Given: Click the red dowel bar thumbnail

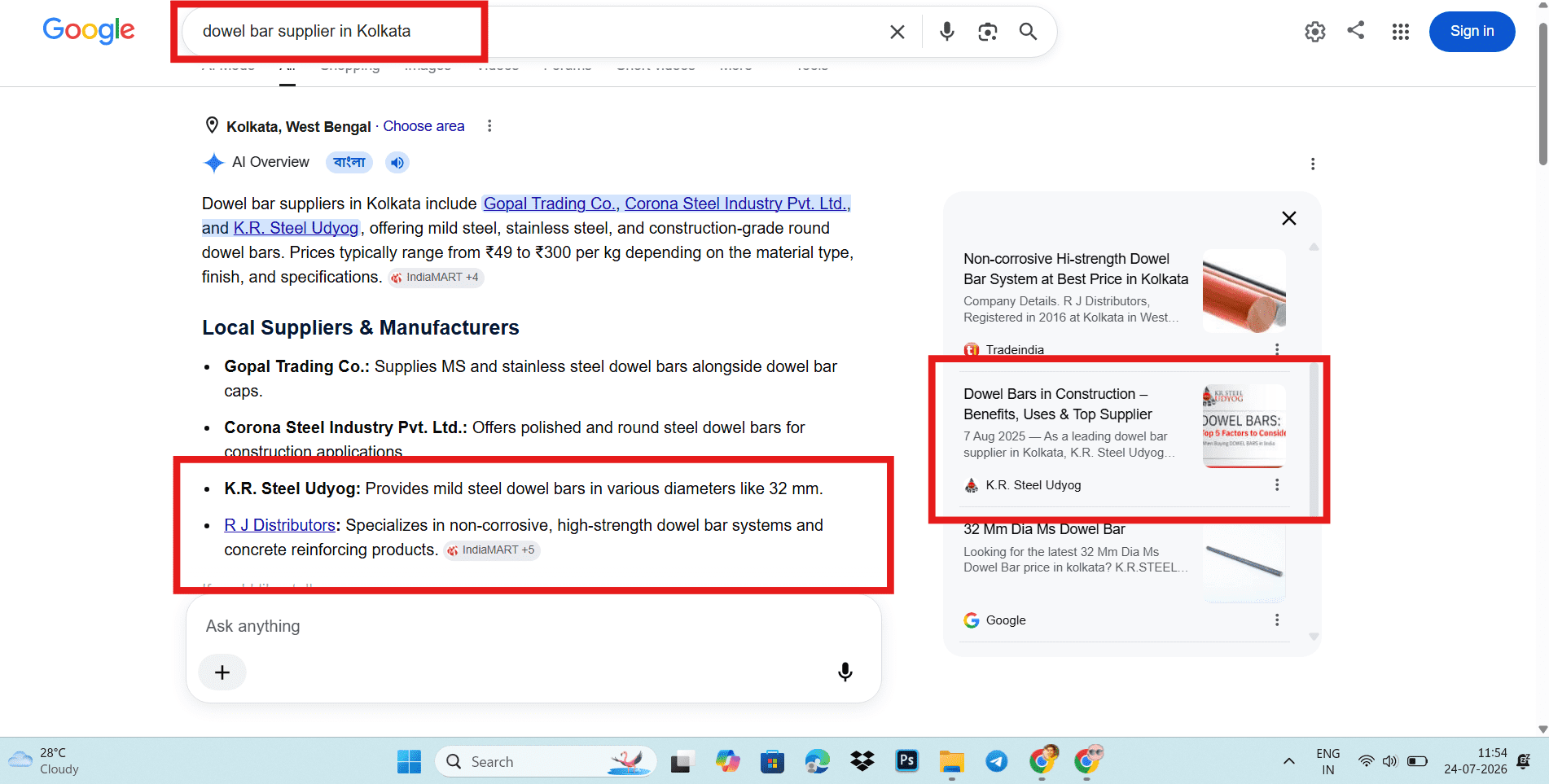Looking at the screenshot, I should [x=1244, y=291].
